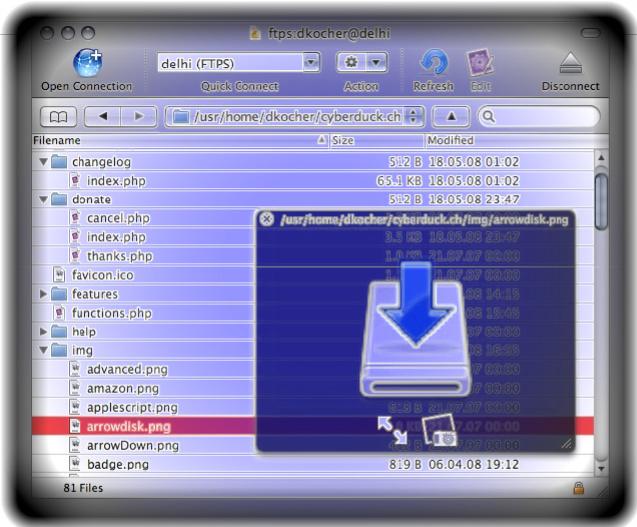Select favicon.ico file name
Screen dimensions: 637x527
pos(103,275)
